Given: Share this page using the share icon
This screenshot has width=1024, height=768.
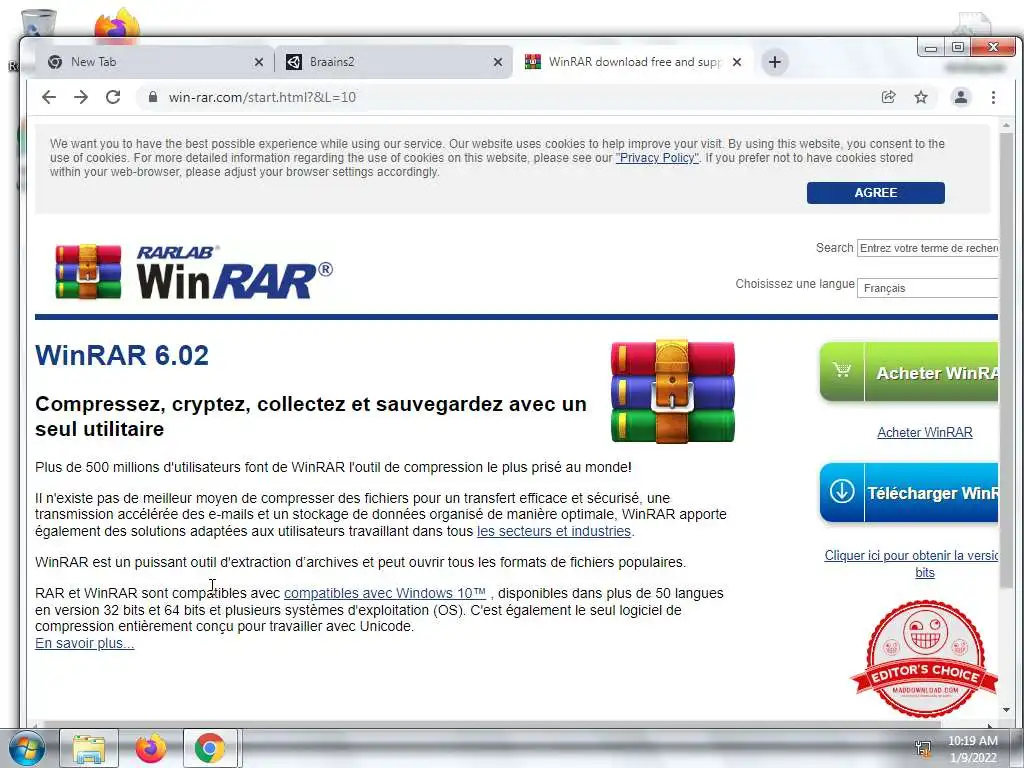Looking at the screenshot, I should click(888, 97).
